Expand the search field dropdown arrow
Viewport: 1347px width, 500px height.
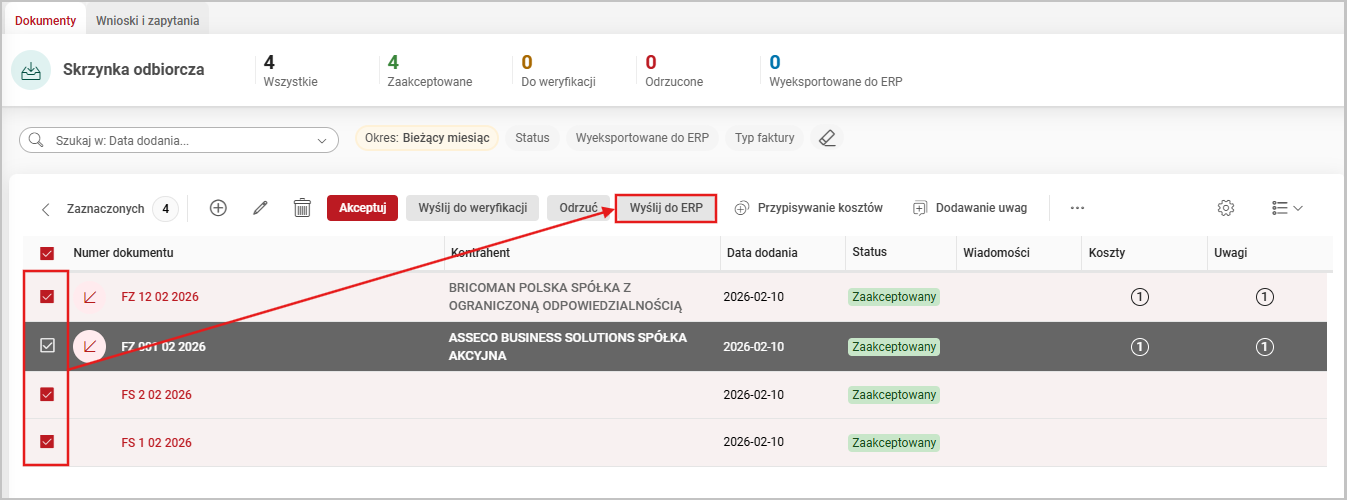click(x=322, y=141)
